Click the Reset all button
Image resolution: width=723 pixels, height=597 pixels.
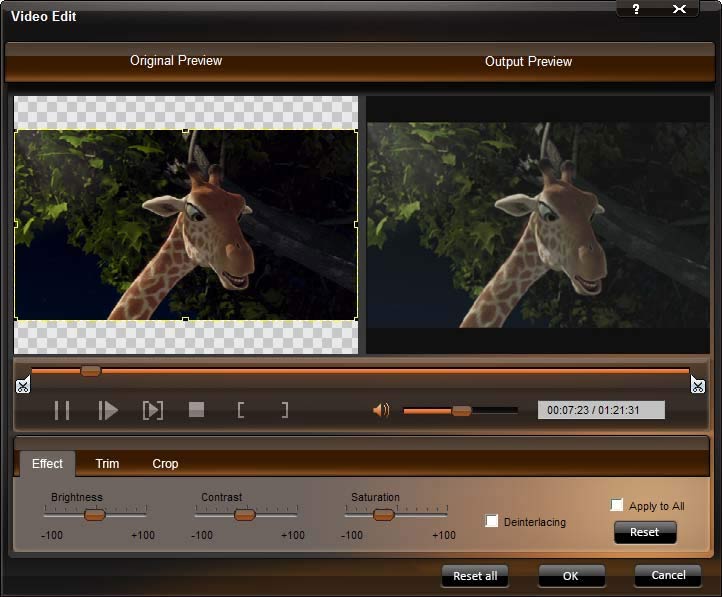(x=475, y=576)
